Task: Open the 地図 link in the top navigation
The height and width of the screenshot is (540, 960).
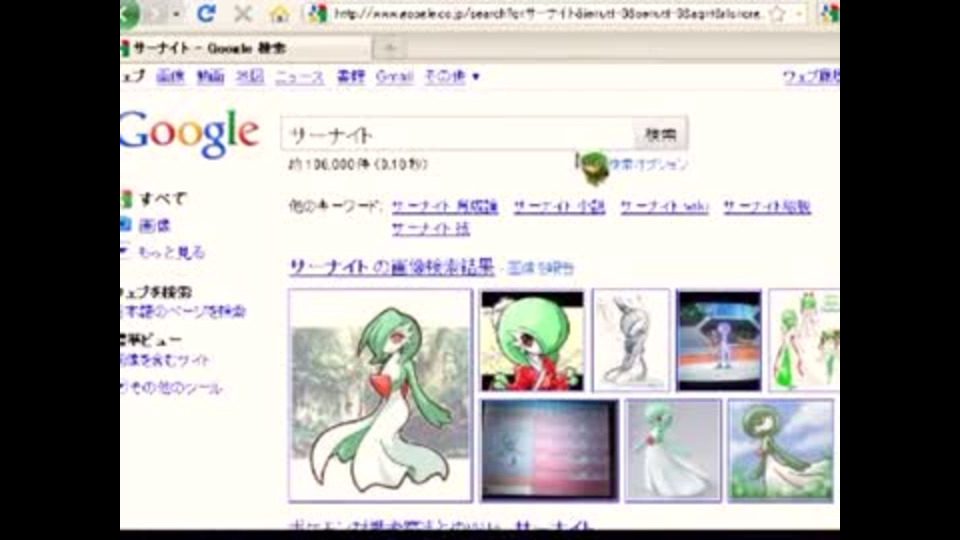Action: point(250,77)
